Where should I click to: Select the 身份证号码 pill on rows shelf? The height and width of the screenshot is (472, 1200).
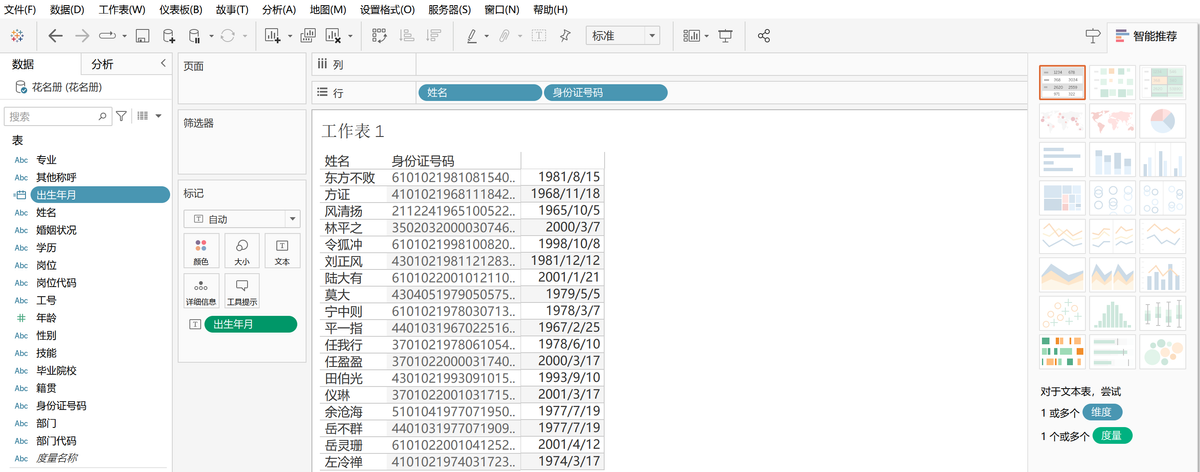(x=606, y=92)
